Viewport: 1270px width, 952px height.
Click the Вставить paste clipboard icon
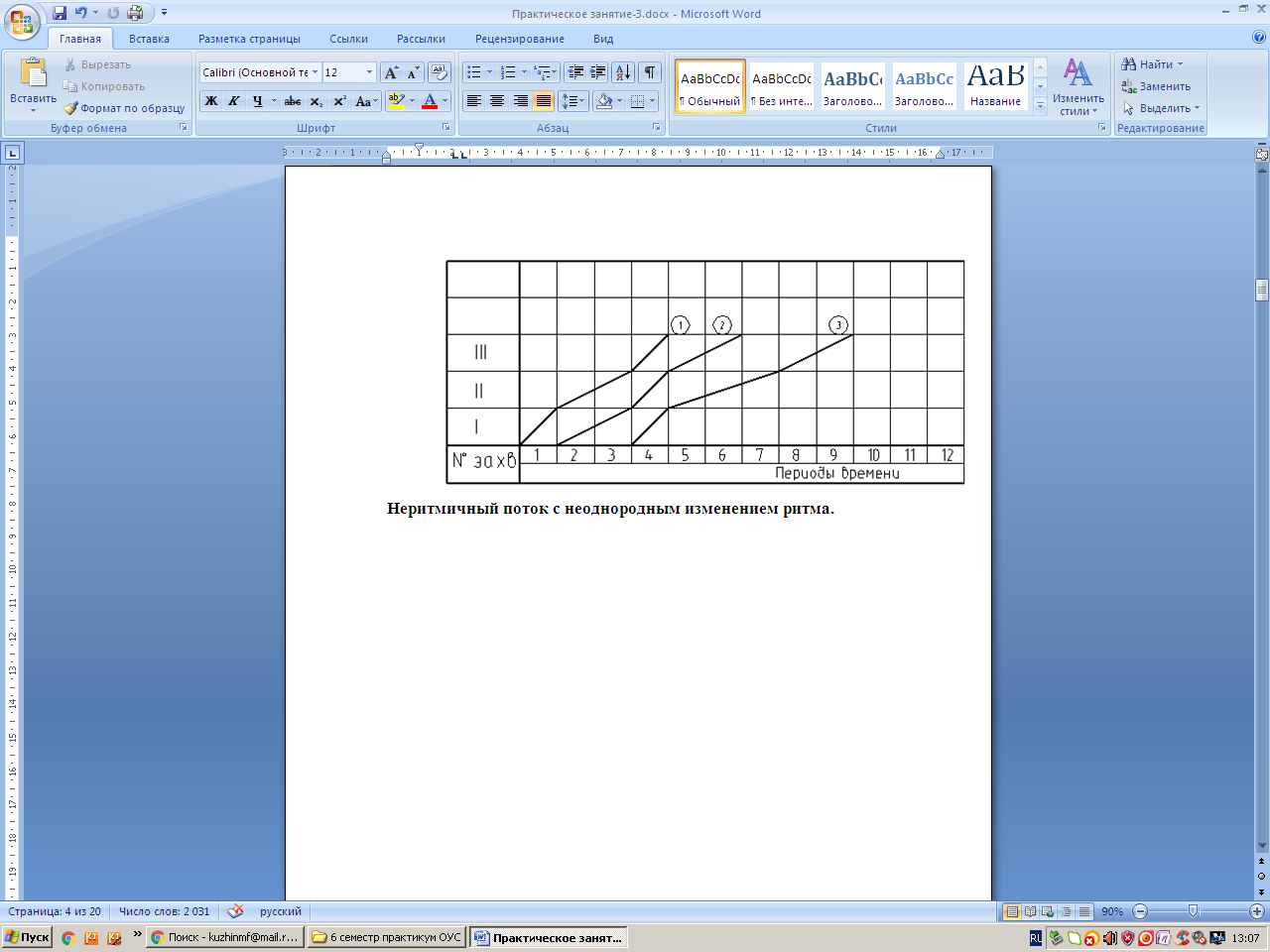[33, 74]
